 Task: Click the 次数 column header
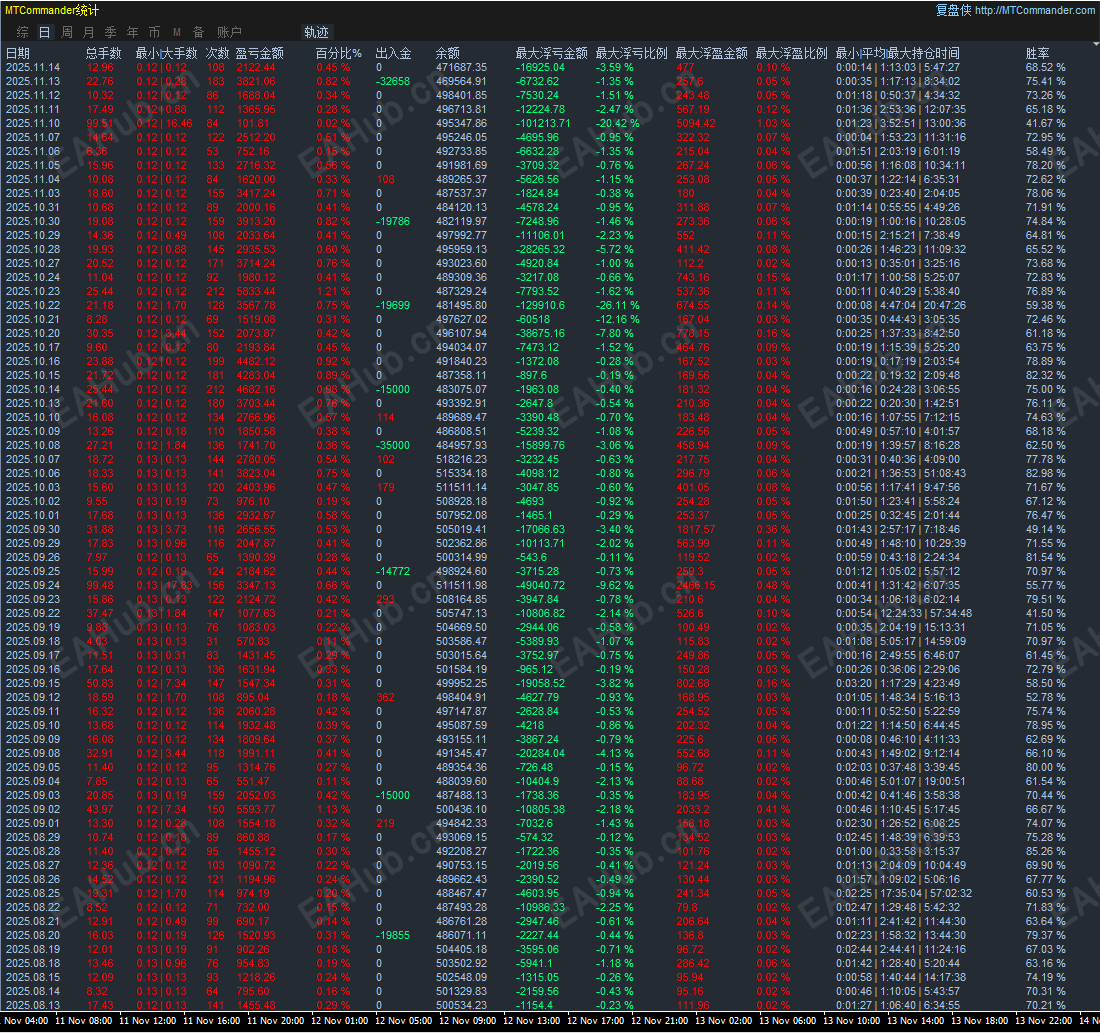(x=217, y=53)
